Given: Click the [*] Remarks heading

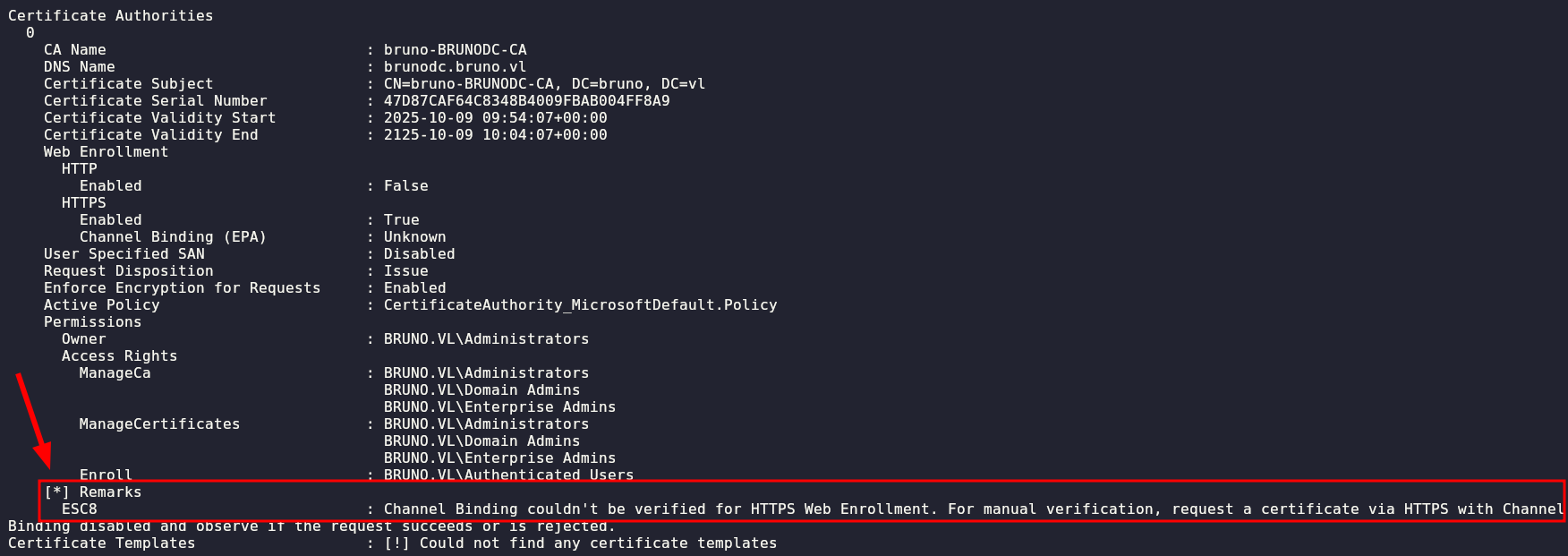Looking at the screenshot, I should tap(92, 492).
